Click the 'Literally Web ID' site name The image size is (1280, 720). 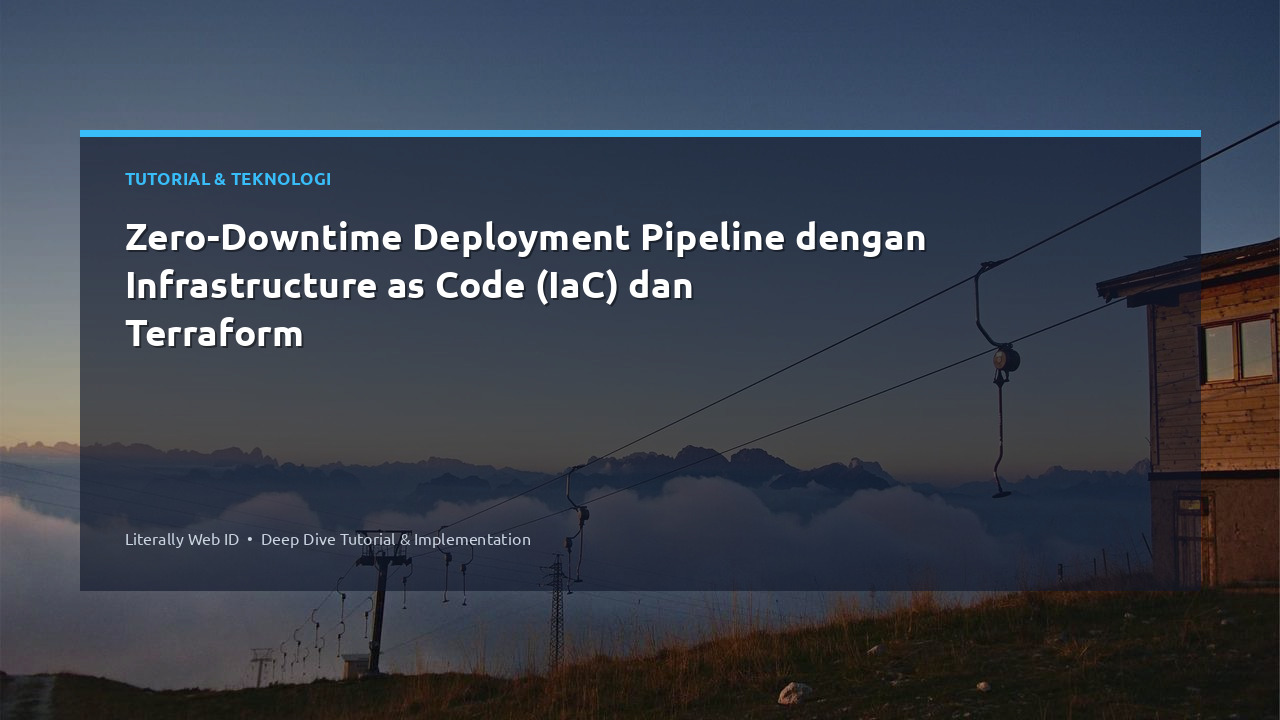coord(182,539)
